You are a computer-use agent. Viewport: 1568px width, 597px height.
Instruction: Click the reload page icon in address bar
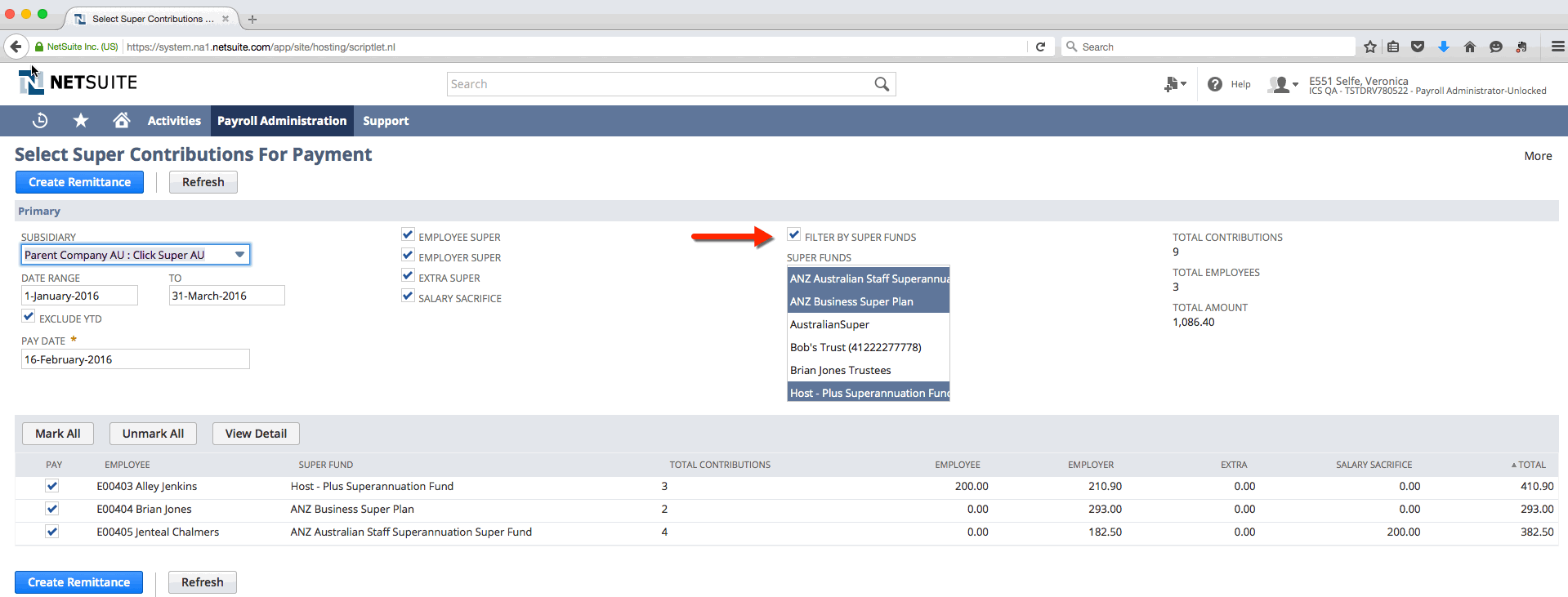tap(1040, 47)
